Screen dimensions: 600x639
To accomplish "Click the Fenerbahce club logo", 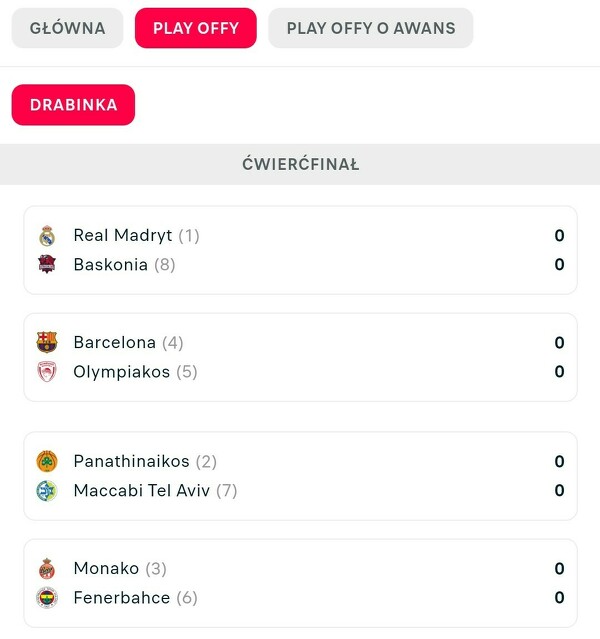I will [47, 598].
